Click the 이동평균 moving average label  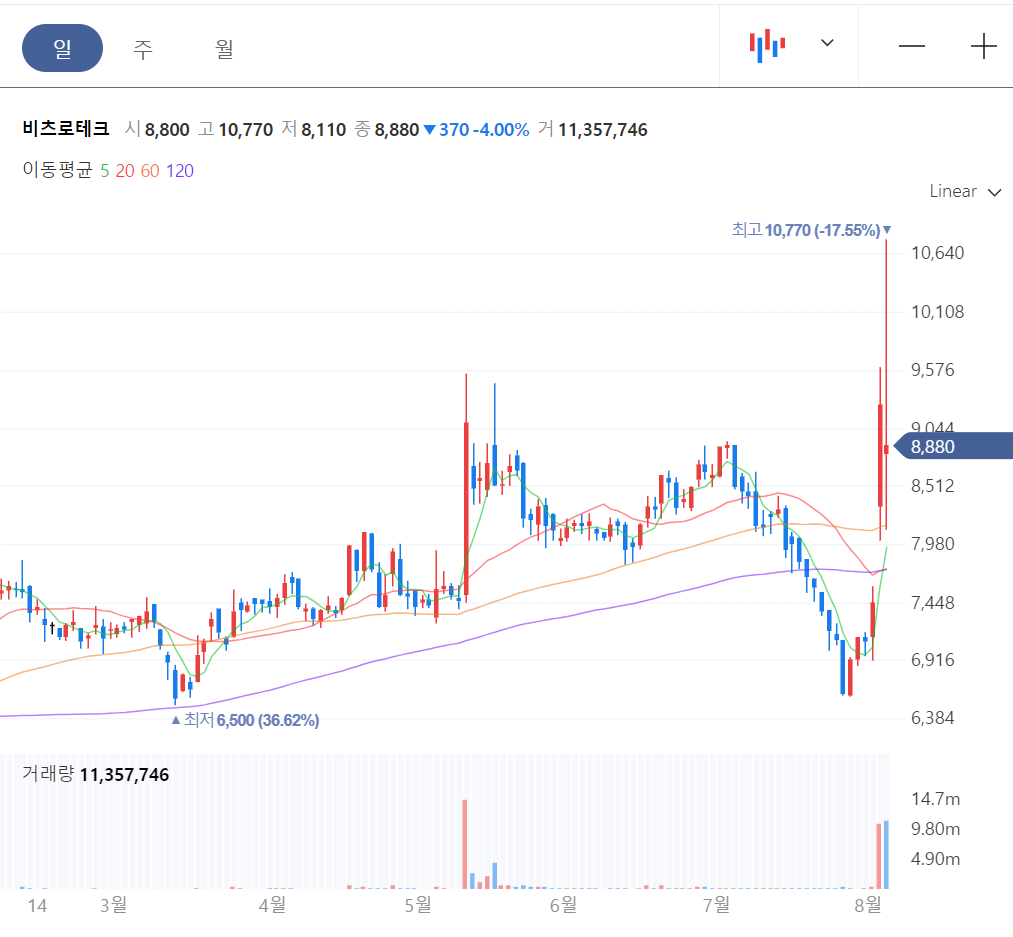click(x=57, y=170)
